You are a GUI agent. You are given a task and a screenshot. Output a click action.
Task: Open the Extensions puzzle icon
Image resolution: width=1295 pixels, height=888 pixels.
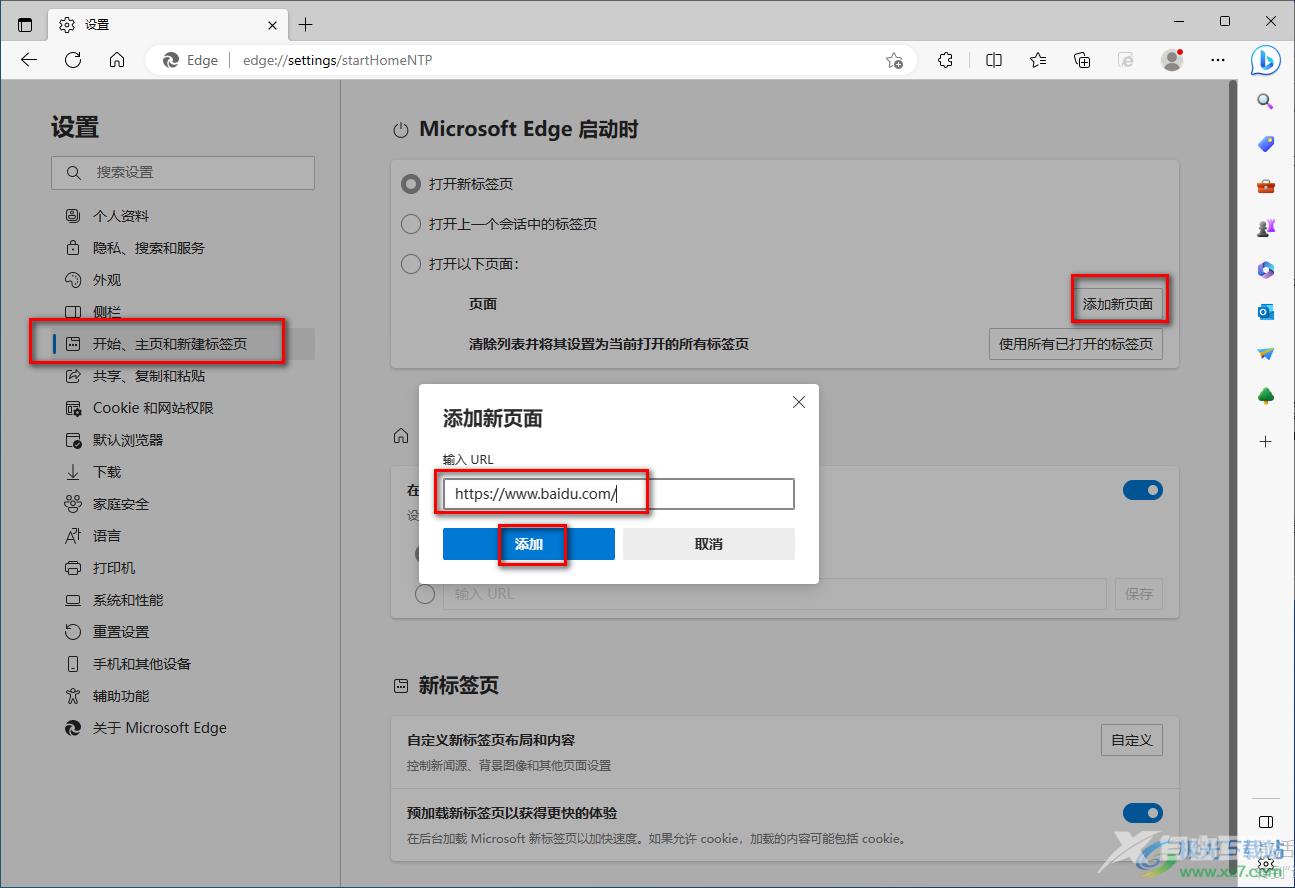(945, 60)
